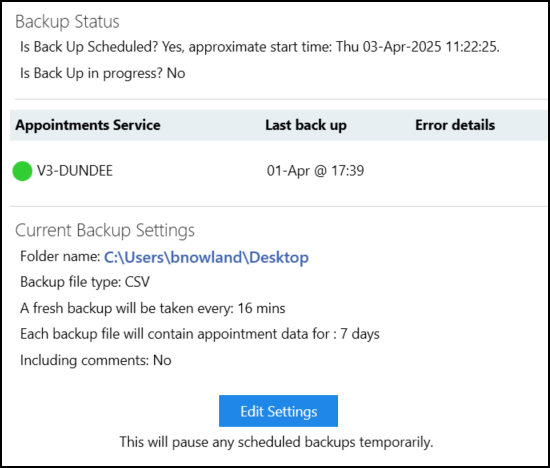Screen dimensions: 550x468
Task: Click the scheduled start time Thu 03-Apr-2025 11:22:25
Action: pos(417,47)
